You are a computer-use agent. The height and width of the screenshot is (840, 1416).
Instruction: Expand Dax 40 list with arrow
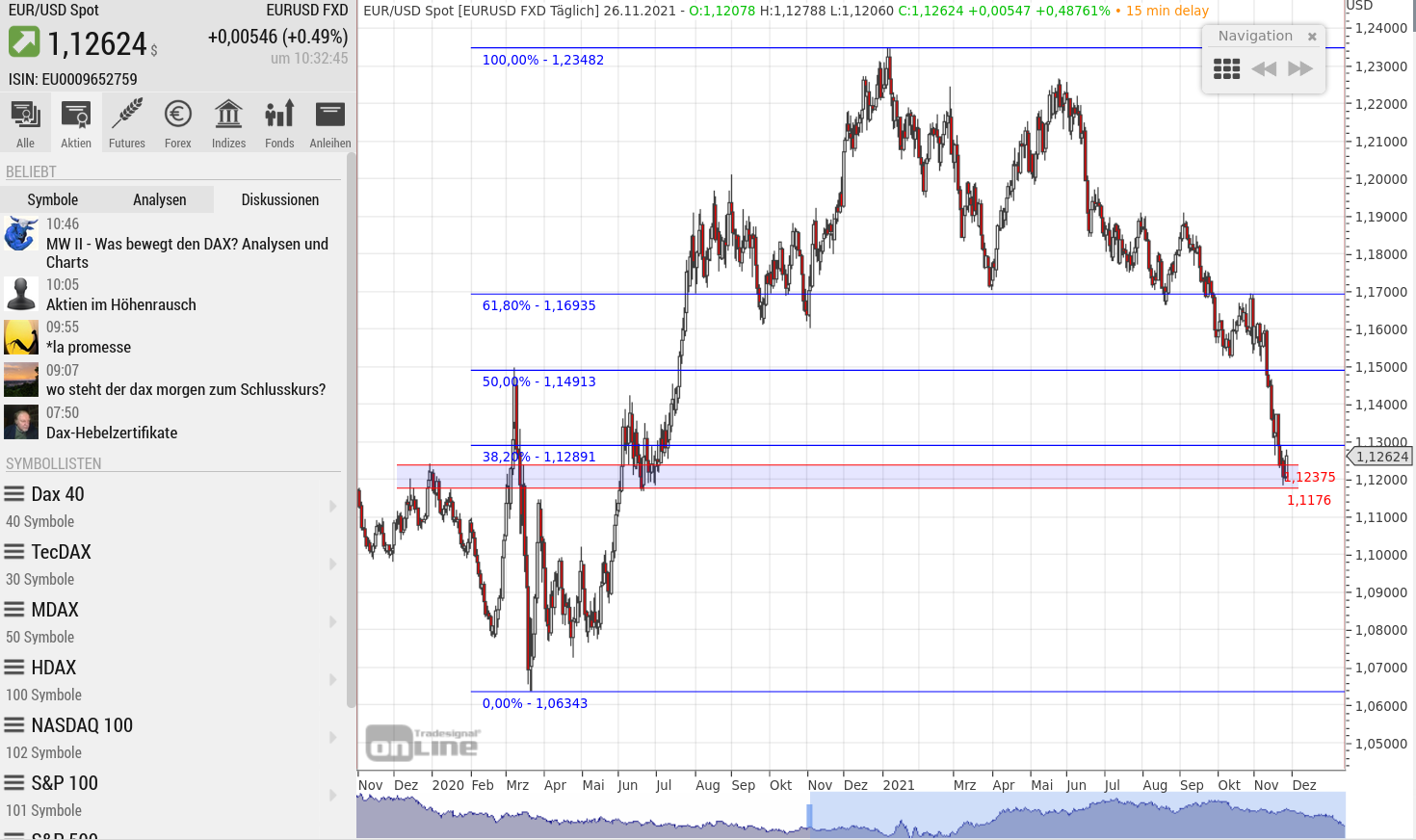pyautogui.click(x=332, y=507)
